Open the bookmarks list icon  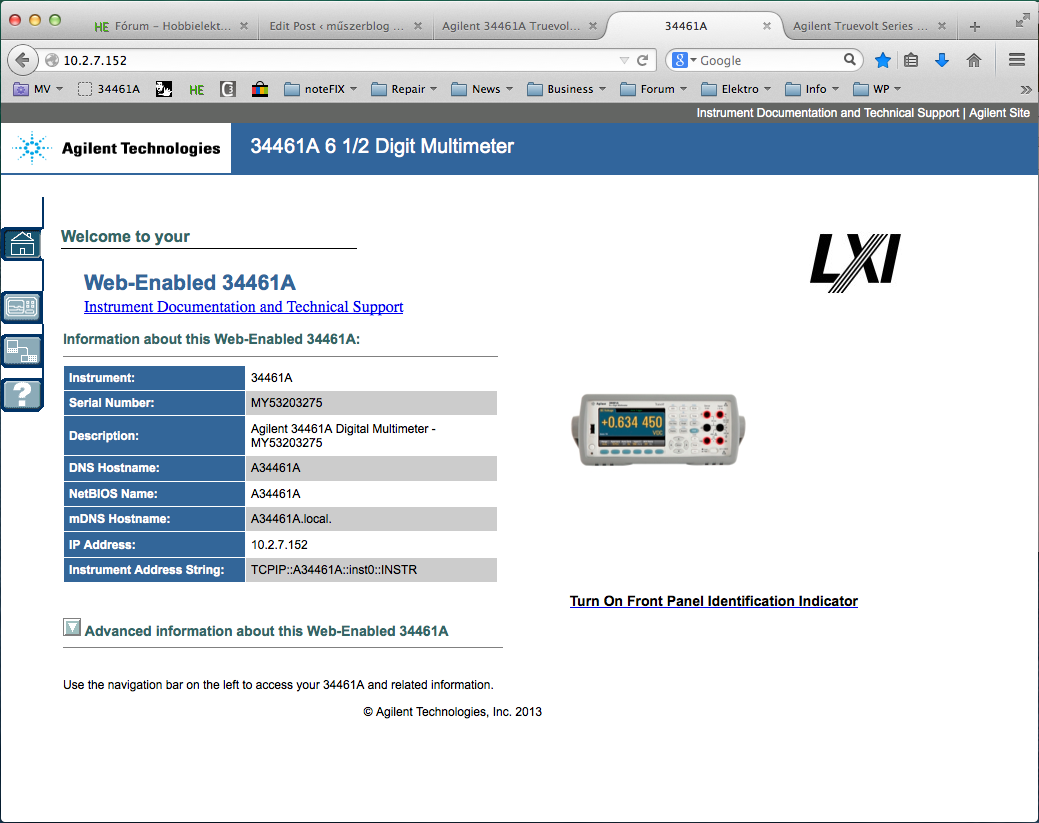coord(911,60)
